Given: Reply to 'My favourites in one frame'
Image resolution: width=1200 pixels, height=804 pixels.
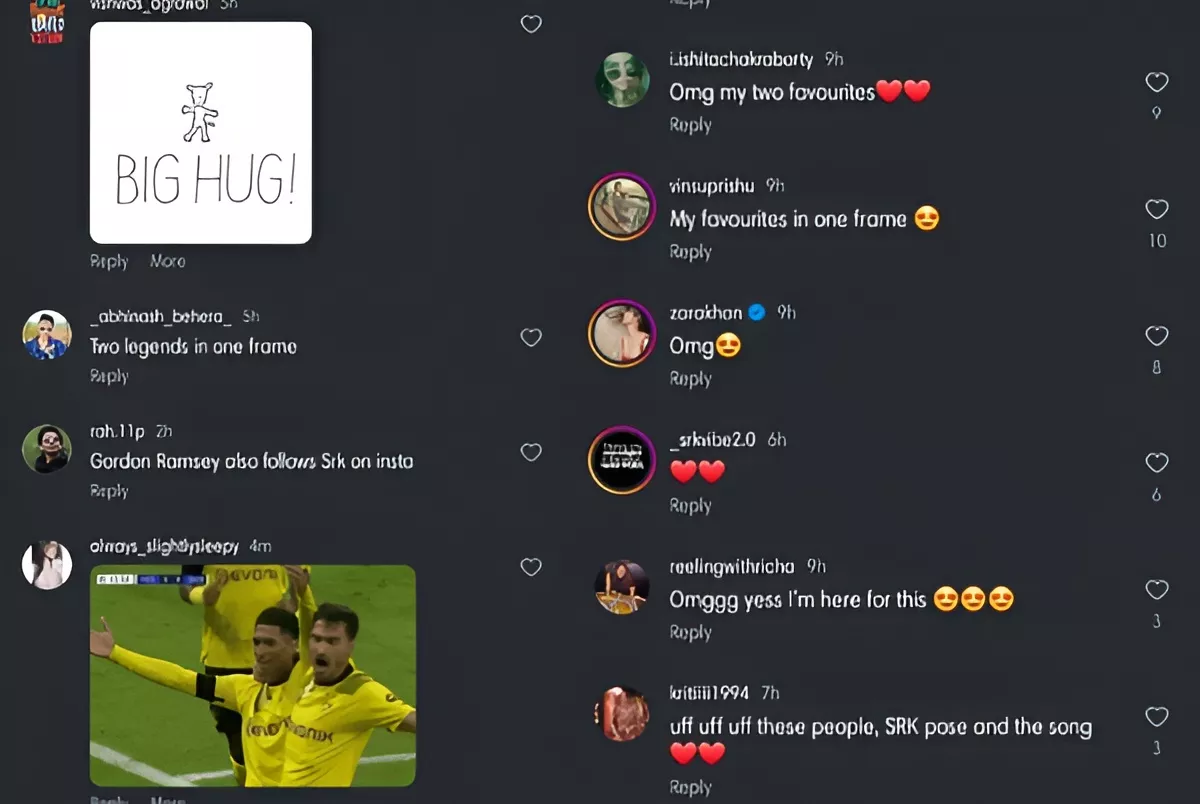Looking at the screenshot, I should click(690, 252).
